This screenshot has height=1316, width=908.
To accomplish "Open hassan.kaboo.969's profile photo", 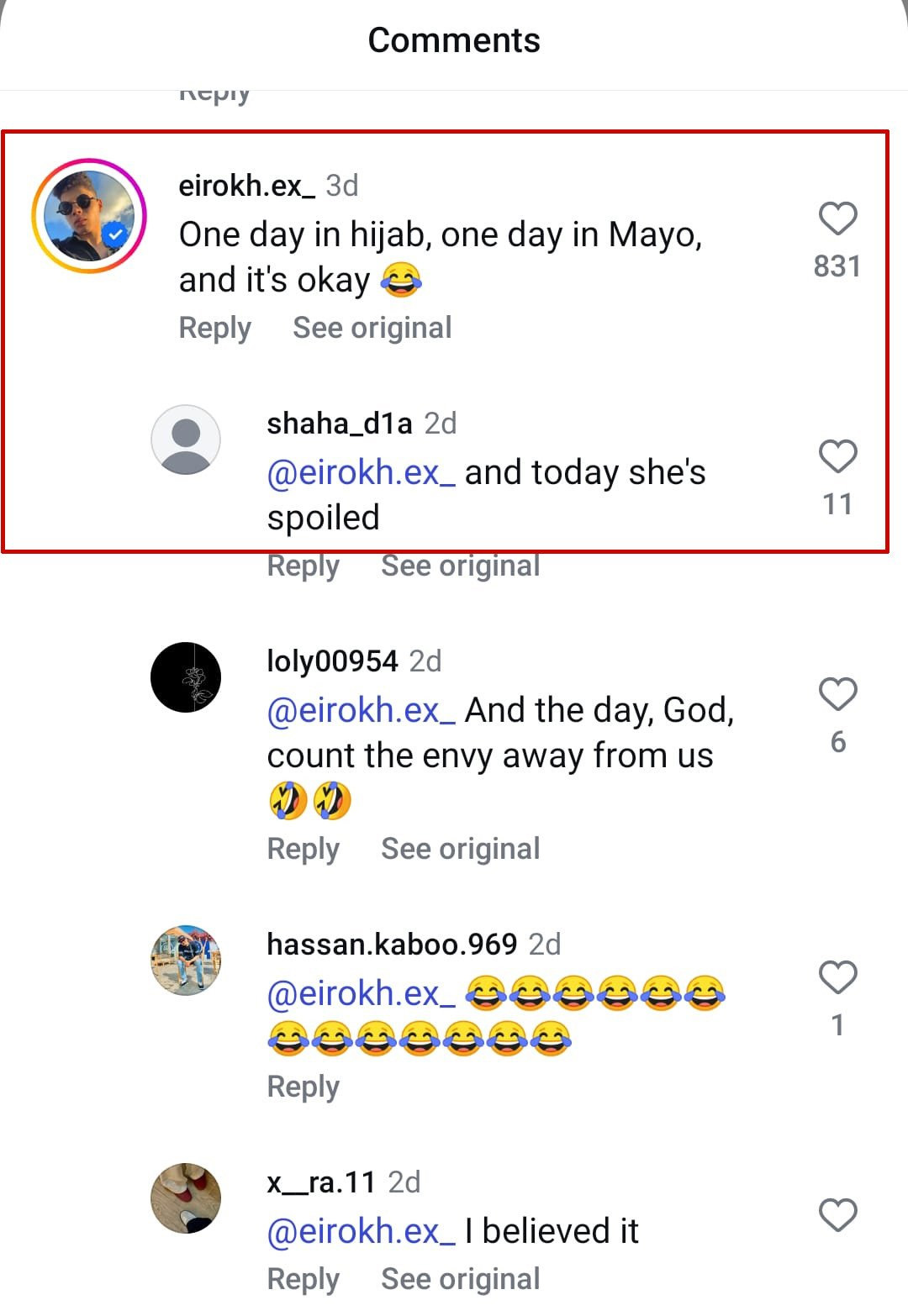I will [186, 961].
